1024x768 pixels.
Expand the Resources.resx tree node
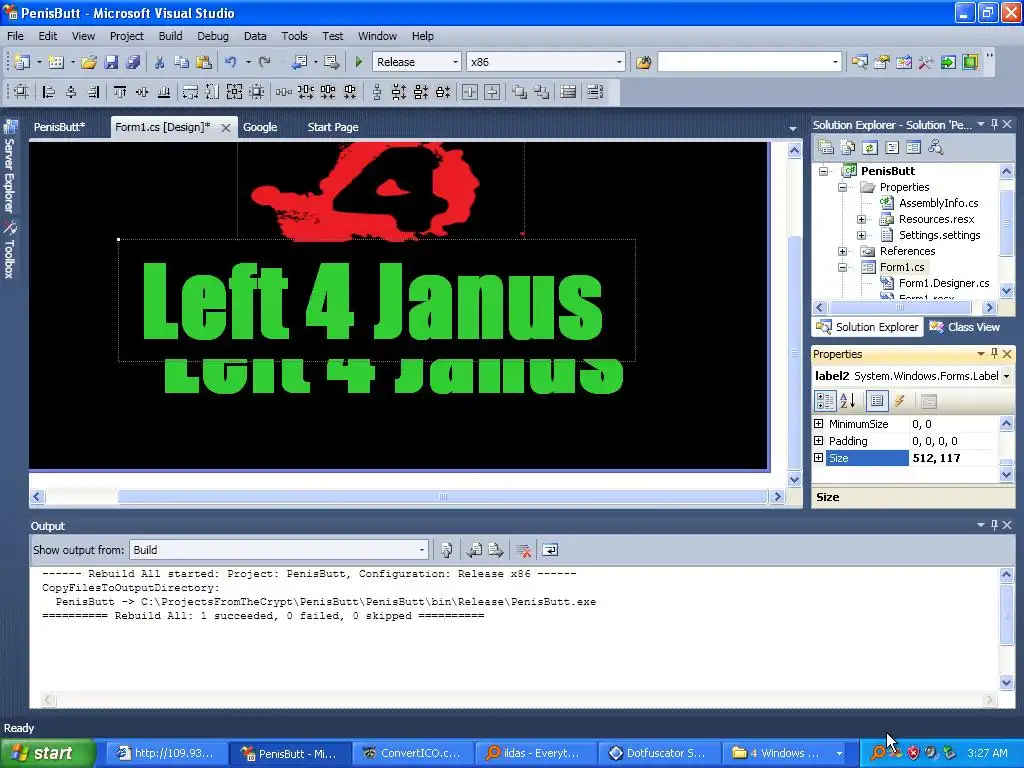(x=861, y=219)
